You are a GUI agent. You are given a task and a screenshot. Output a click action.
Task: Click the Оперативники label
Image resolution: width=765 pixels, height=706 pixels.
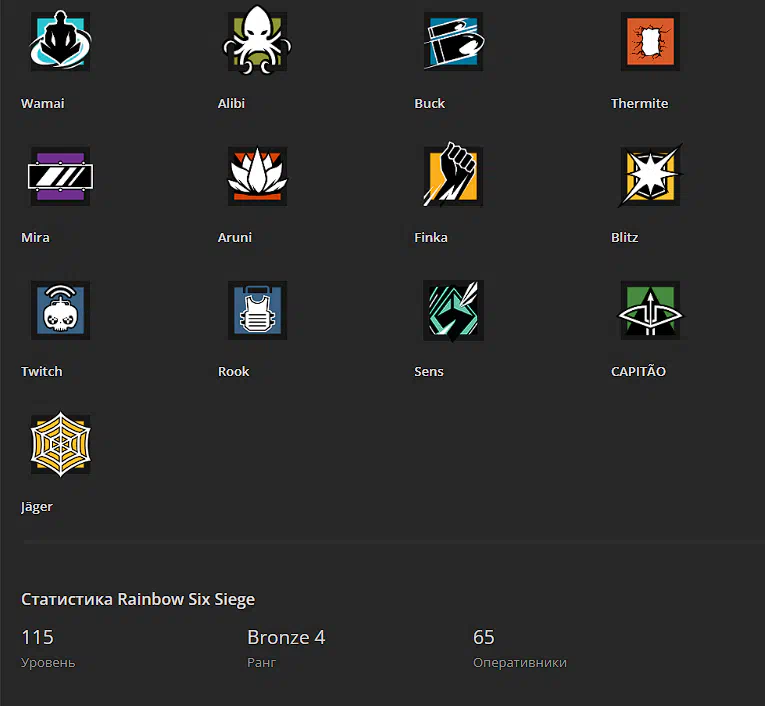(x=520, y=663)
